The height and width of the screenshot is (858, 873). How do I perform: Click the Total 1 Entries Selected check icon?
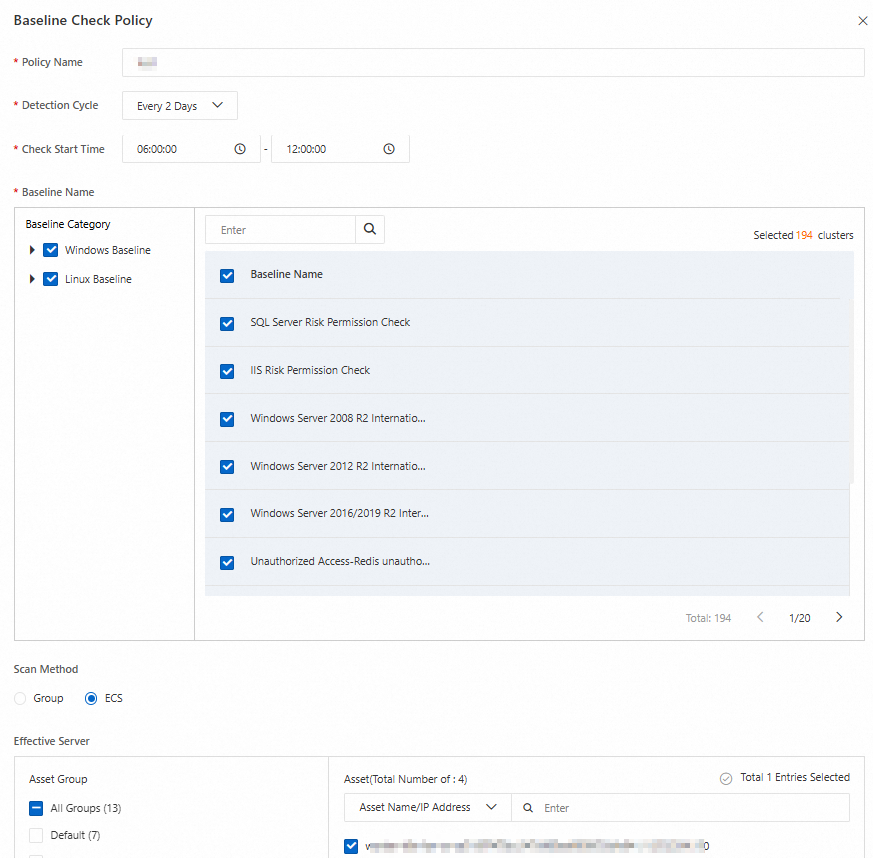coord(726,778)
